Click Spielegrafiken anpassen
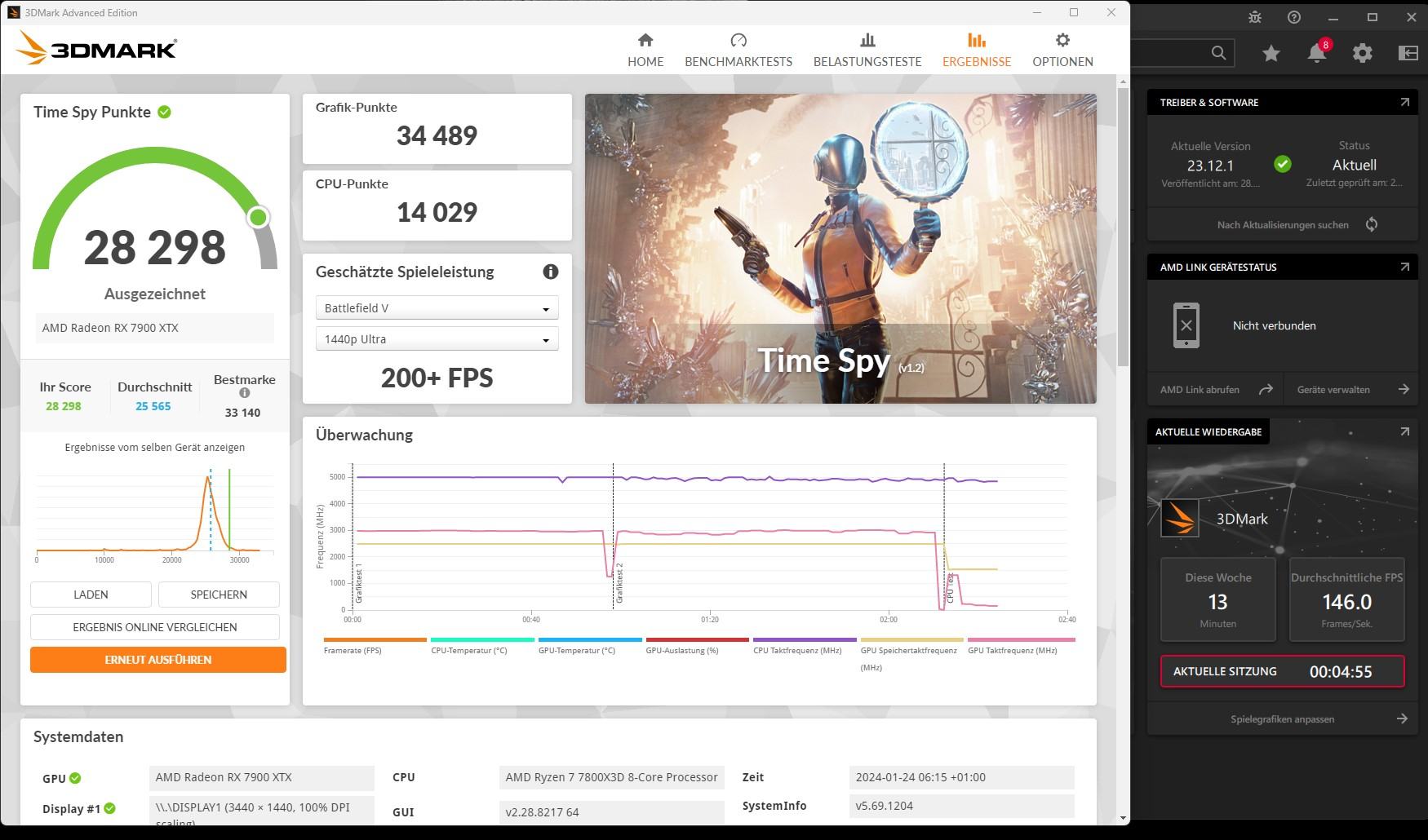The image size is (1428, 840). pyautogui.click(x=1283, y=719)
